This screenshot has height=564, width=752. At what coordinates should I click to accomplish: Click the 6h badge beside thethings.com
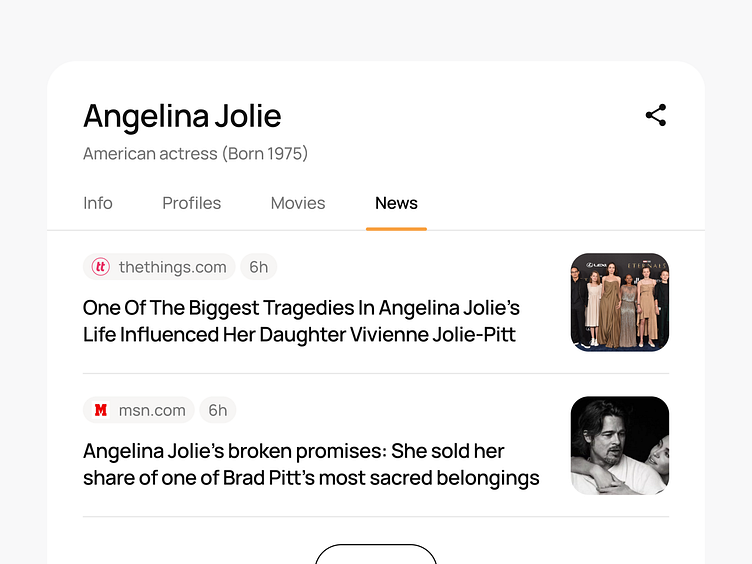[258, 267]
